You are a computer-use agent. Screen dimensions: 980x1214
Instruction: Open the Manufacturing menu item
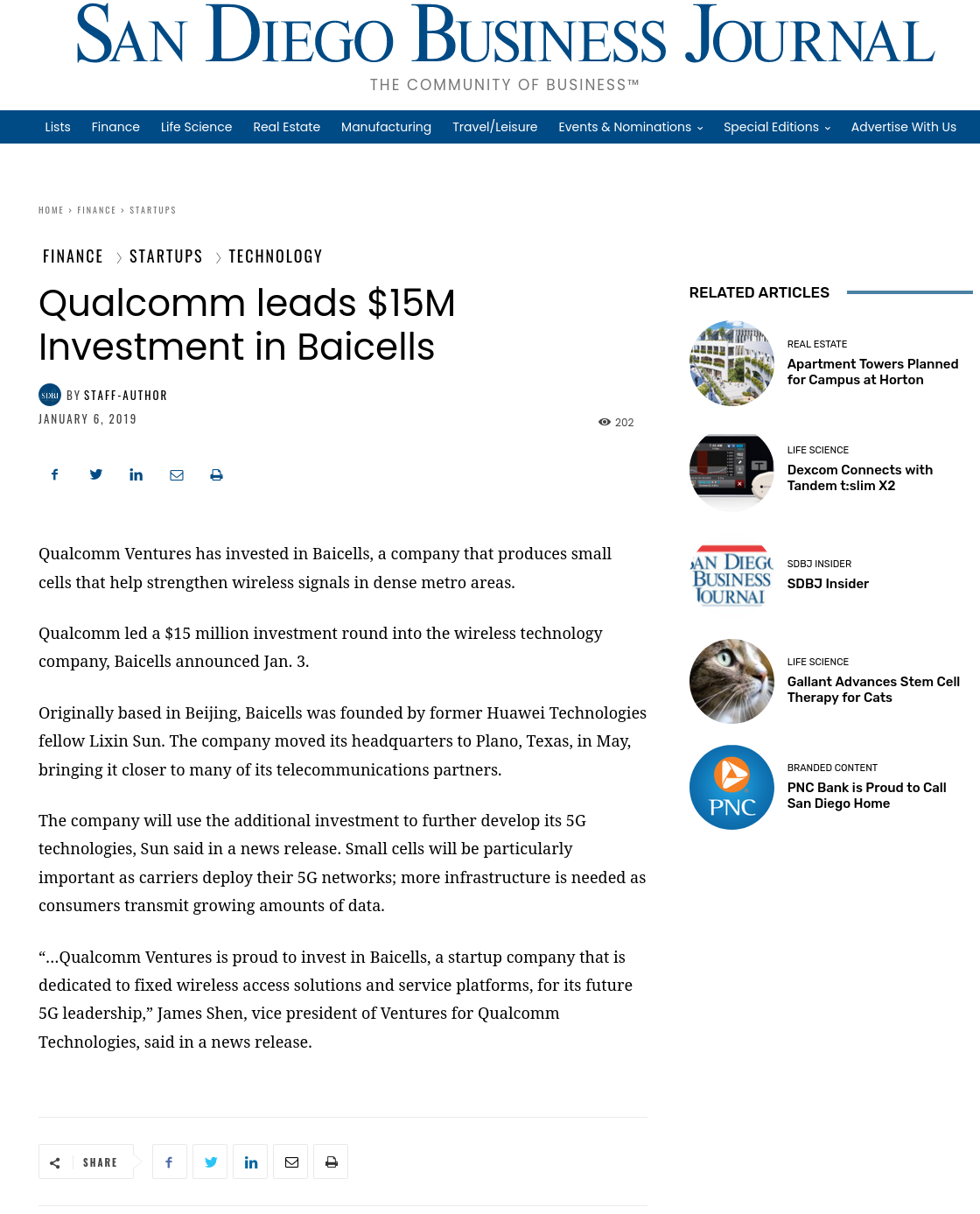[386, 127]
